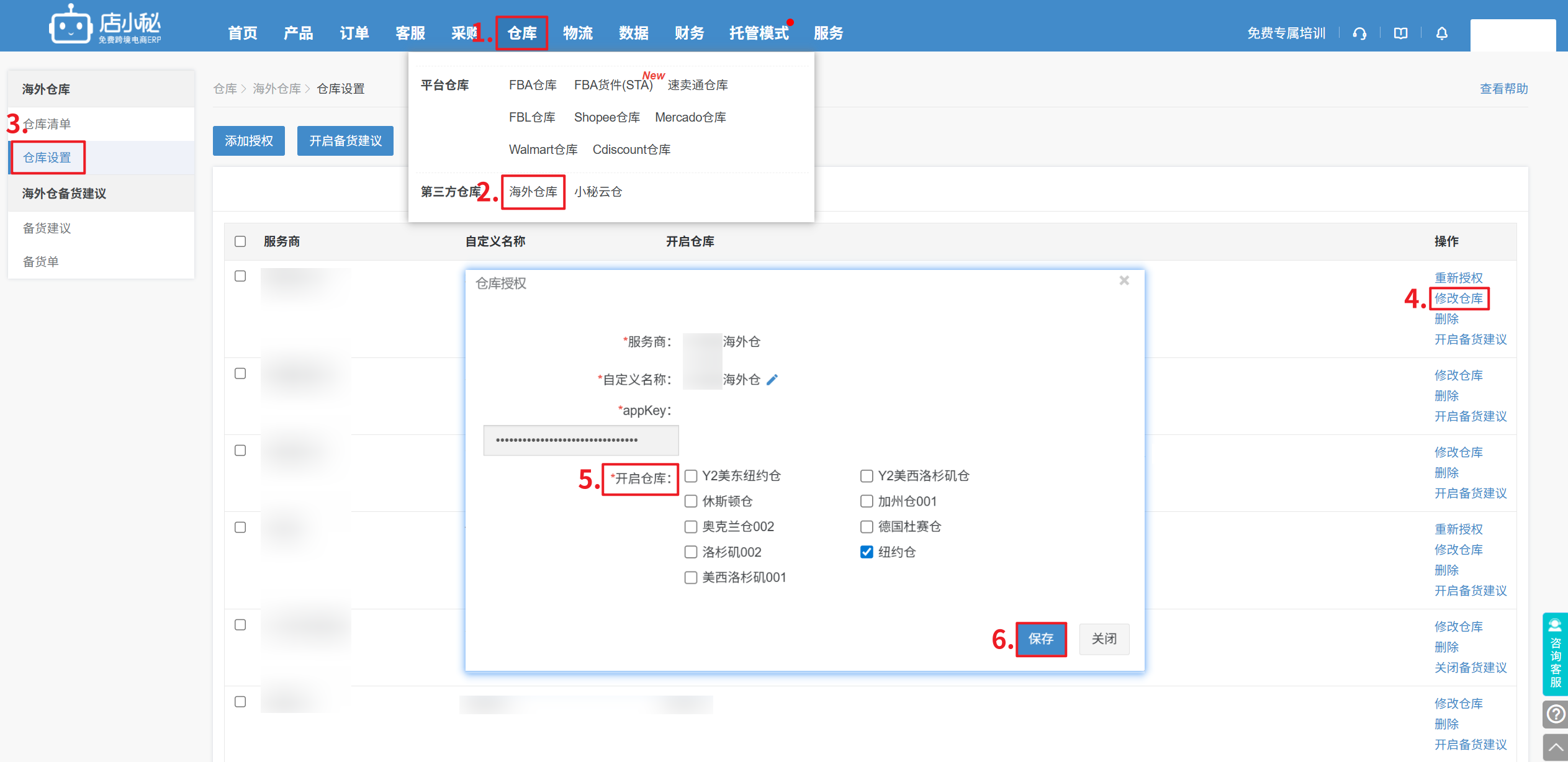The height and width of the screenshot is (762, 1568).
Task: Click the 添加授权 button
Action: coord(248,141)
